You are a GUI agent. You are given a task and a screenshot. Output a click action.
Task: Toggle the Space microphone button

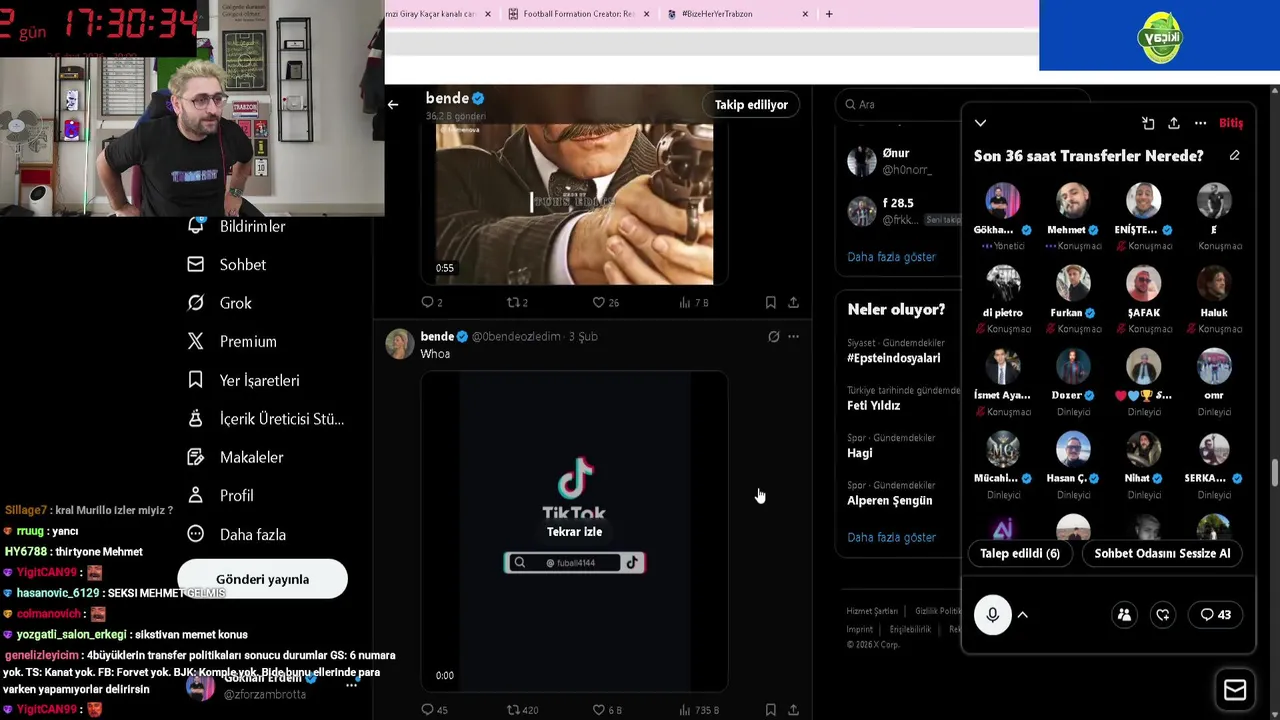pos(992,615)
